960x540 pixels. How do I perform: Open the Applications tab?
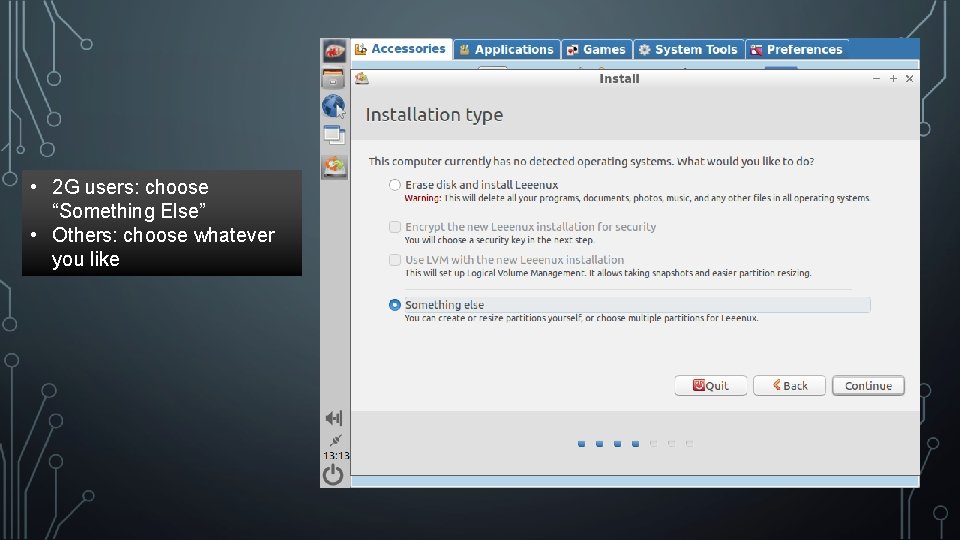click(507, 50)
